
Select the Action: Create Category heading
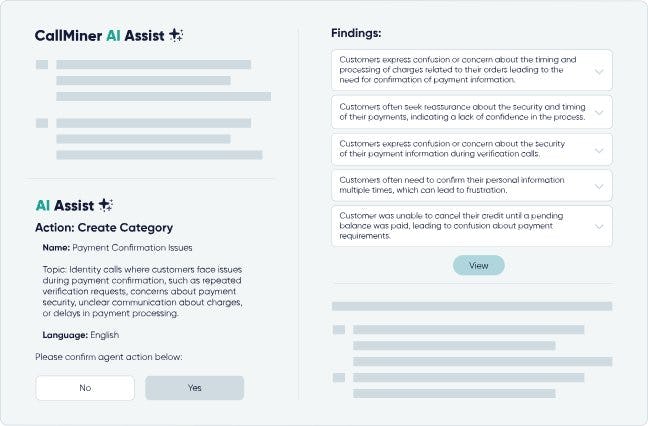104,228
